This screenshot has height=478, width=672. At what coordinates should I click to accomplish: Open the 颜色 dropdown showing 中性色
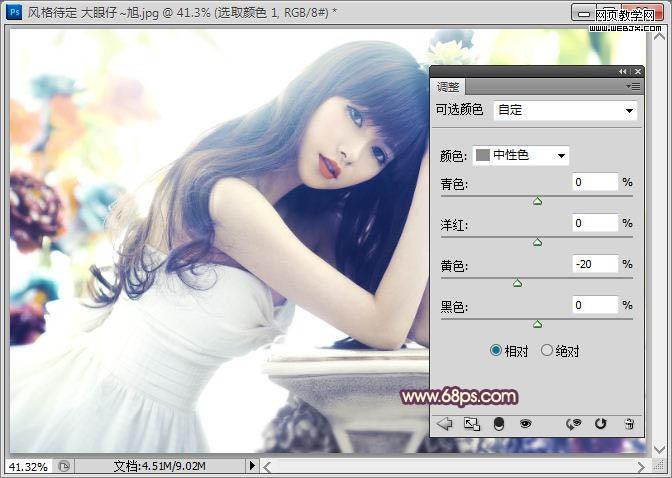520,155
